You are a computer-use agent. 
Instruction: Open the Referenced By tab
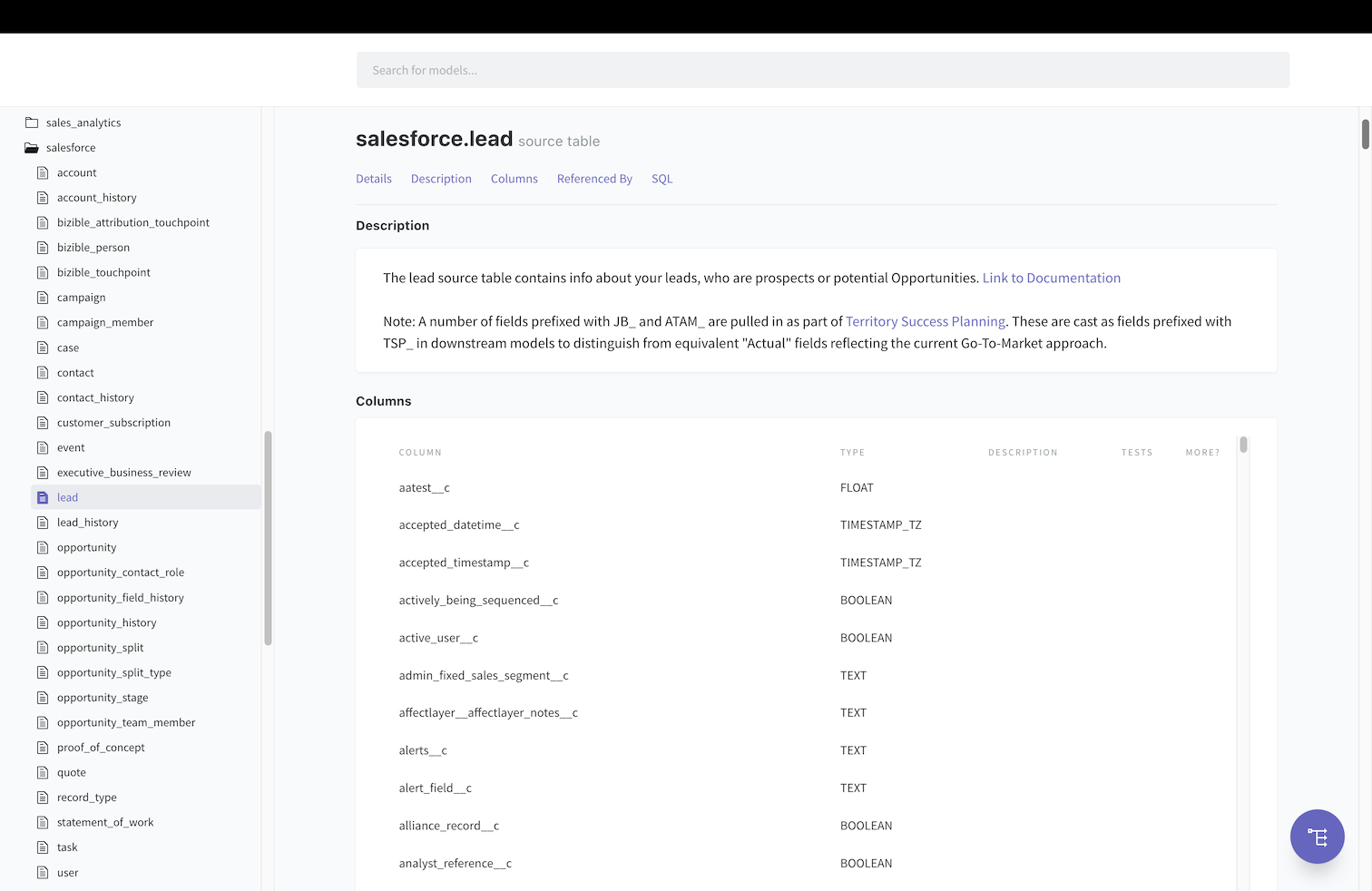point(594,179)
